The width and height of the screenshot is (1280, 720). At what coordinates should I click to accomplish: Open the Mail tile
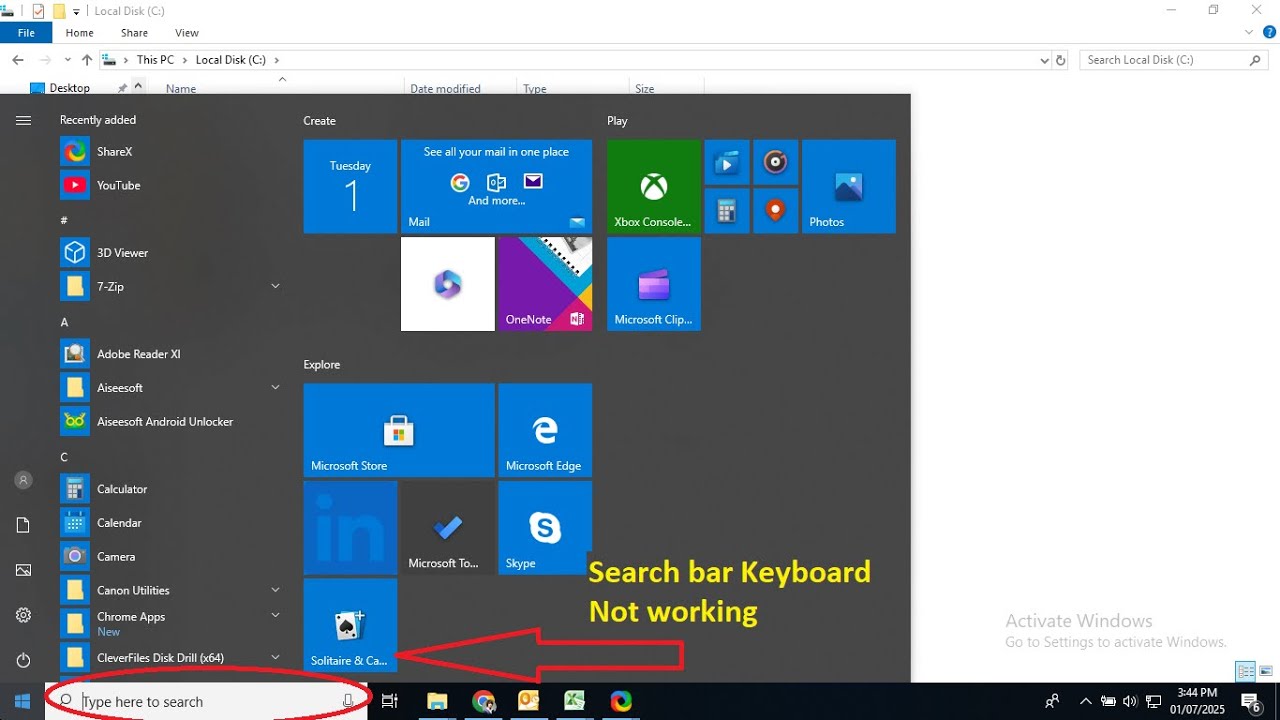(x=496, y=187)
